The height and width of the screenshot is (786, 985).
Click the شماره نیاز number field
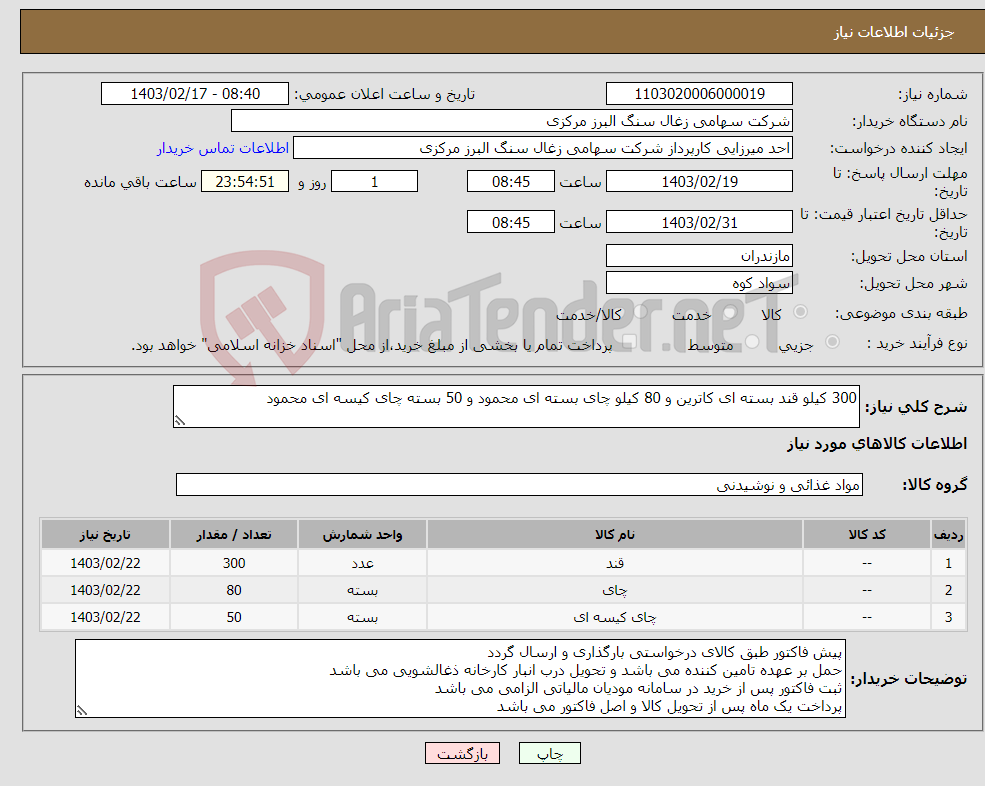tap(699, 94)
